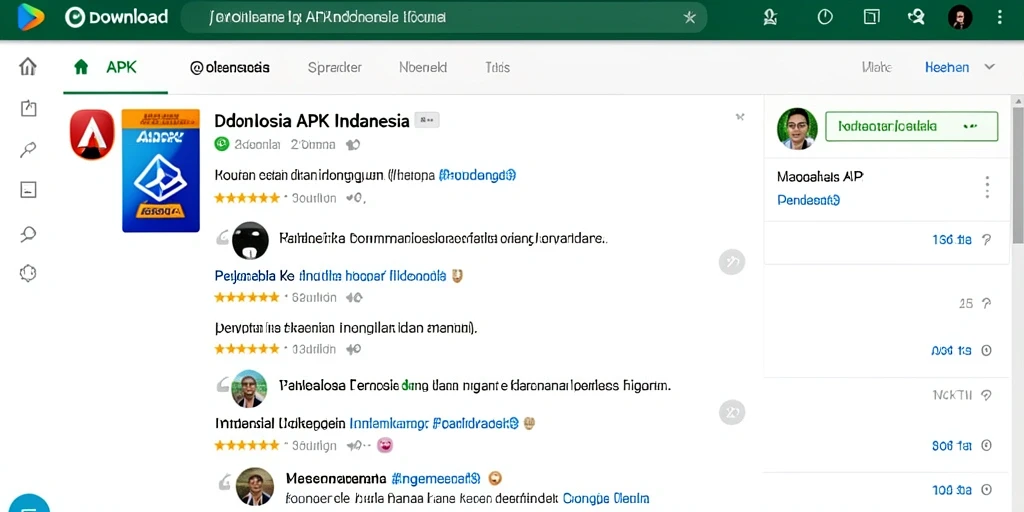Open the Download logo in header
Screen dimensions: 1024x512
coord(117,18)
